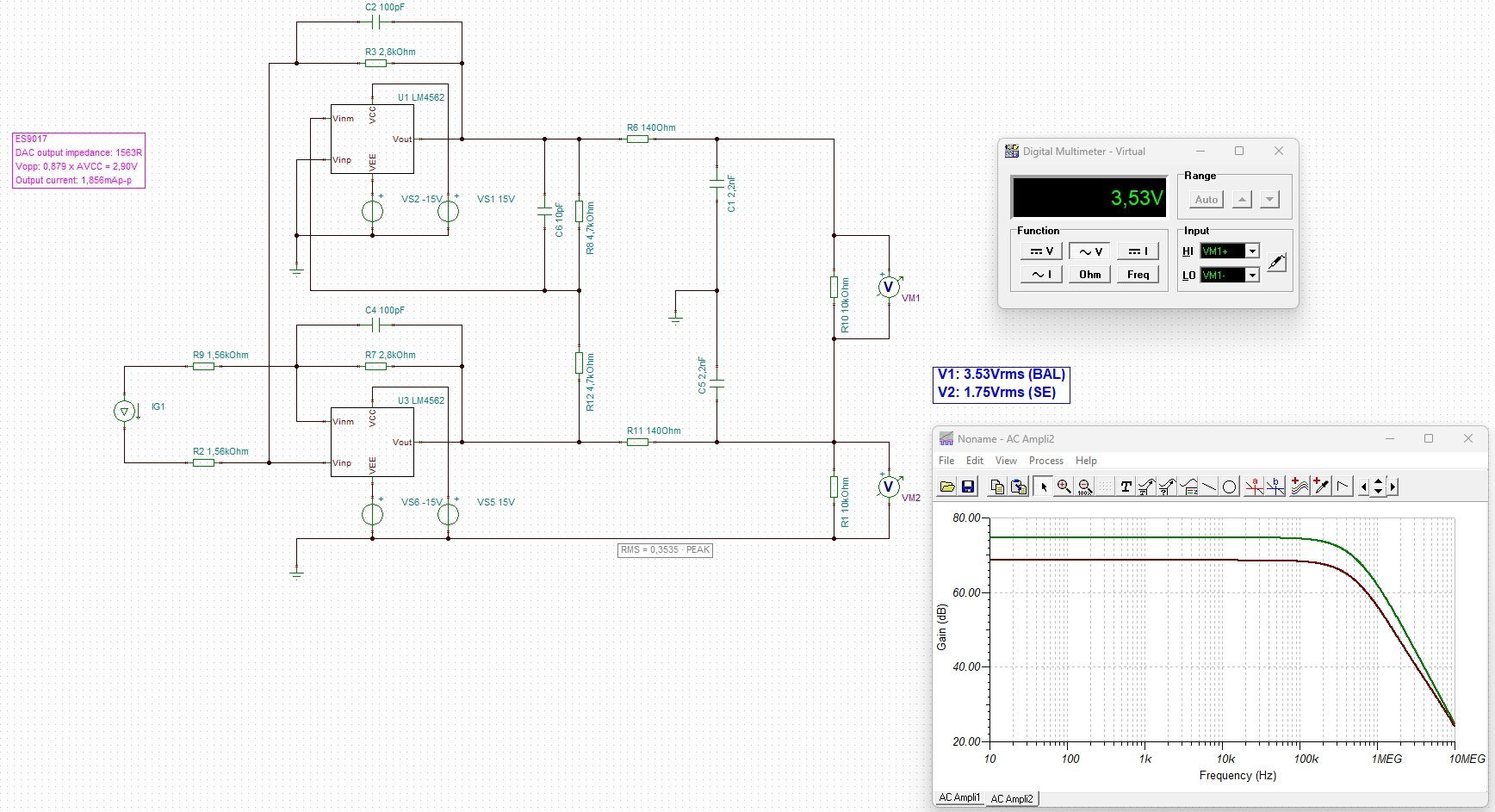Select DC current function on multimeter

[x=1138, y=251]
